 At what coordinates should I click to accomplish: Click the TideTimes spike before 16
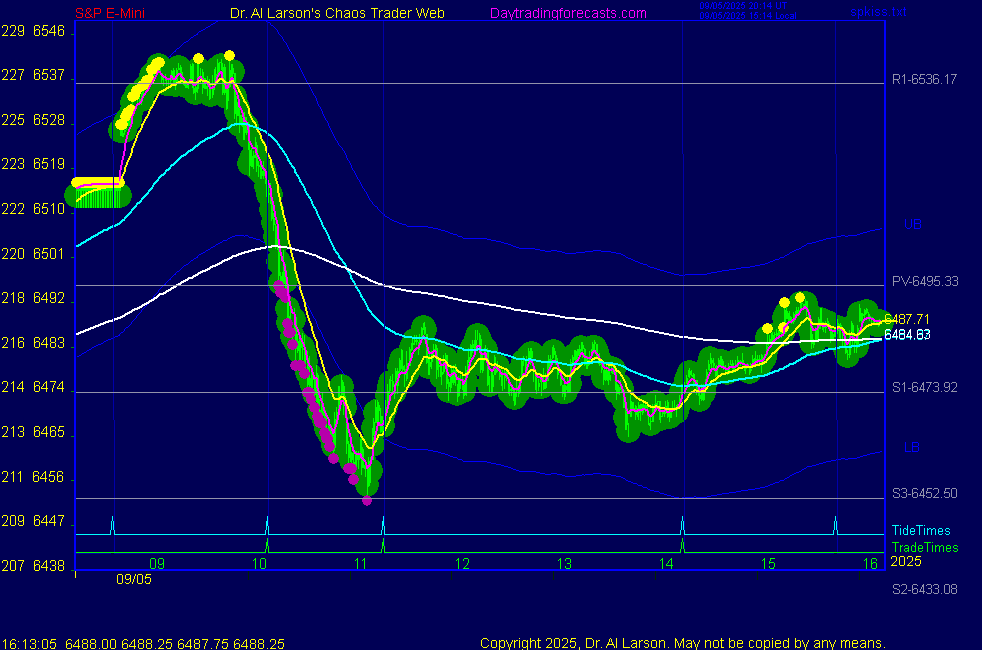[x=835, y=524]
